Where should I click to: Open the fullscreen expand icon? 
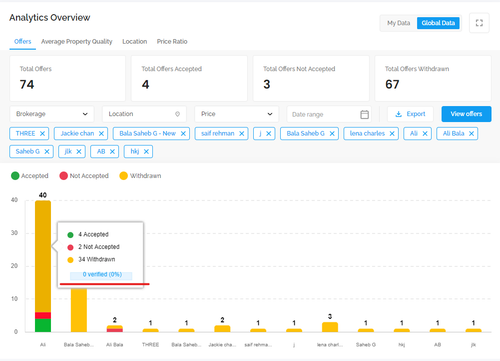click(479, 23)
